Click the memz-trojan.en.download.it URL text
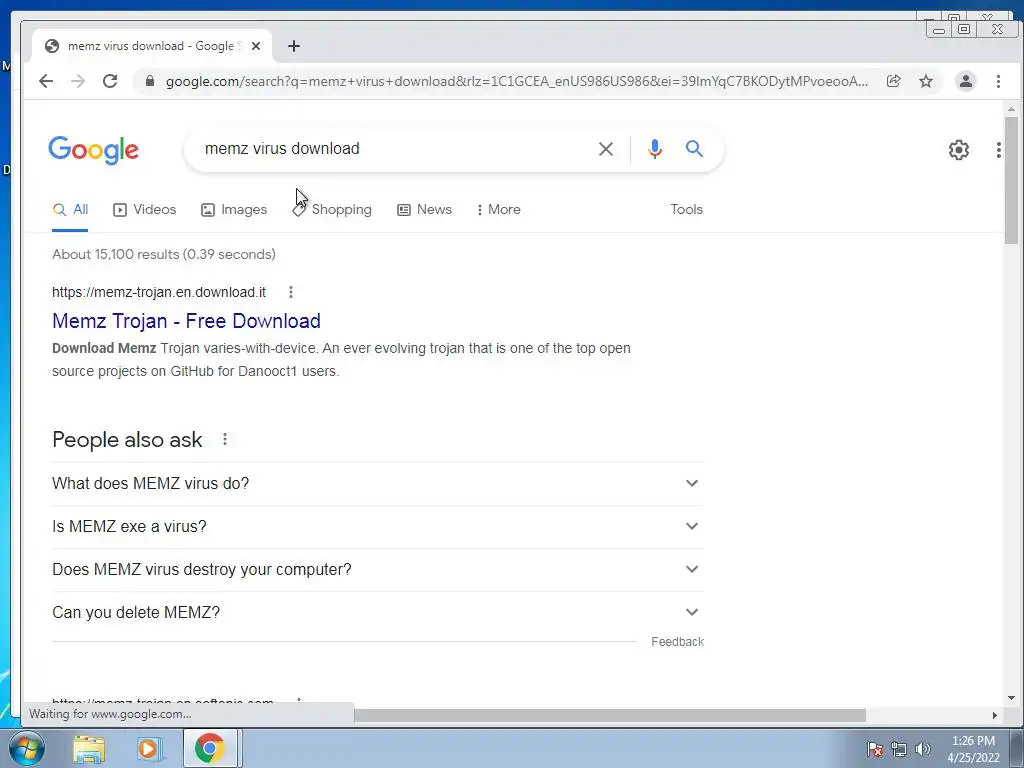 tap(159, 292)
